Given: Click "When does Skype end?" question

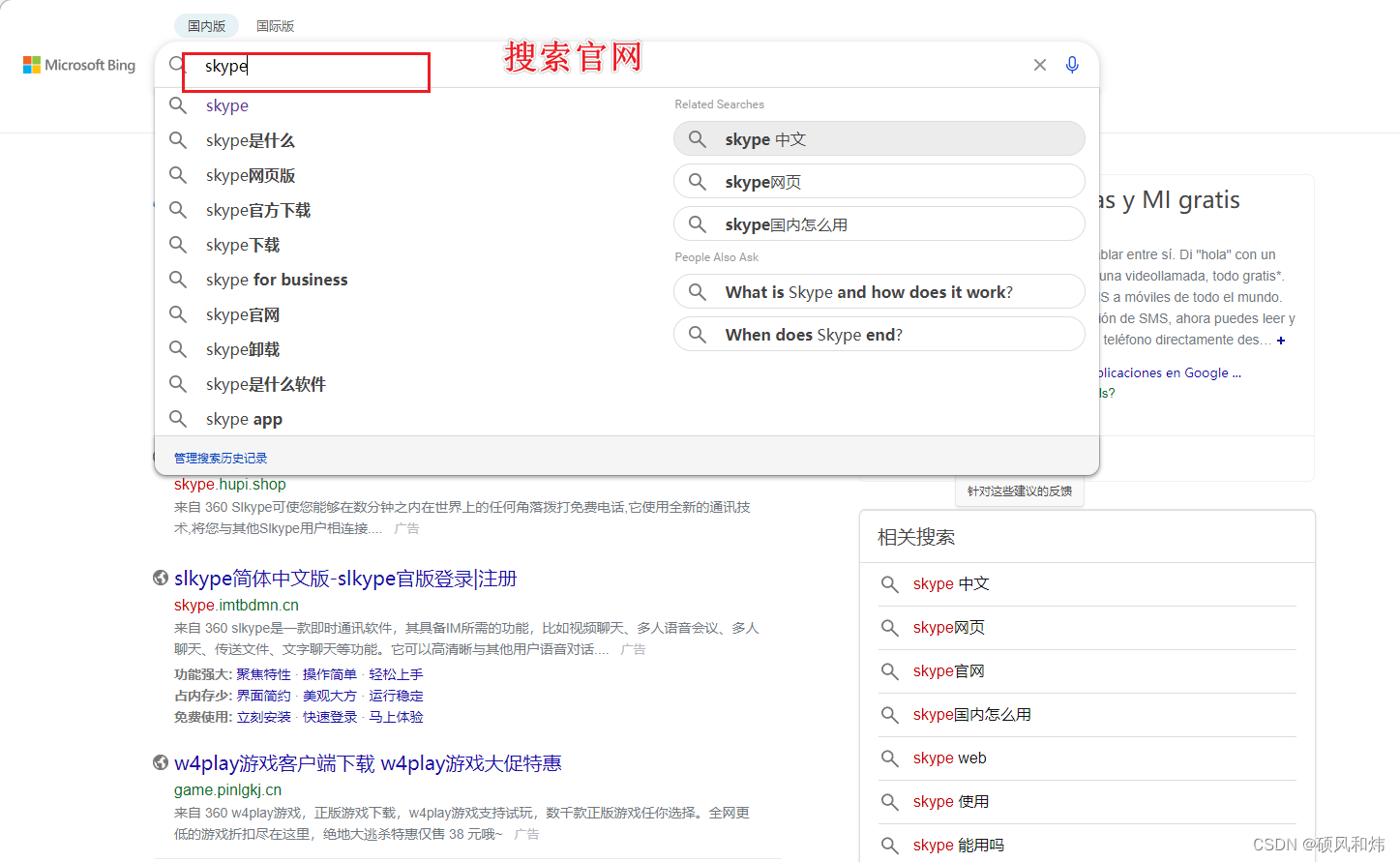Looking at the screenshot, I should (879, 334).
